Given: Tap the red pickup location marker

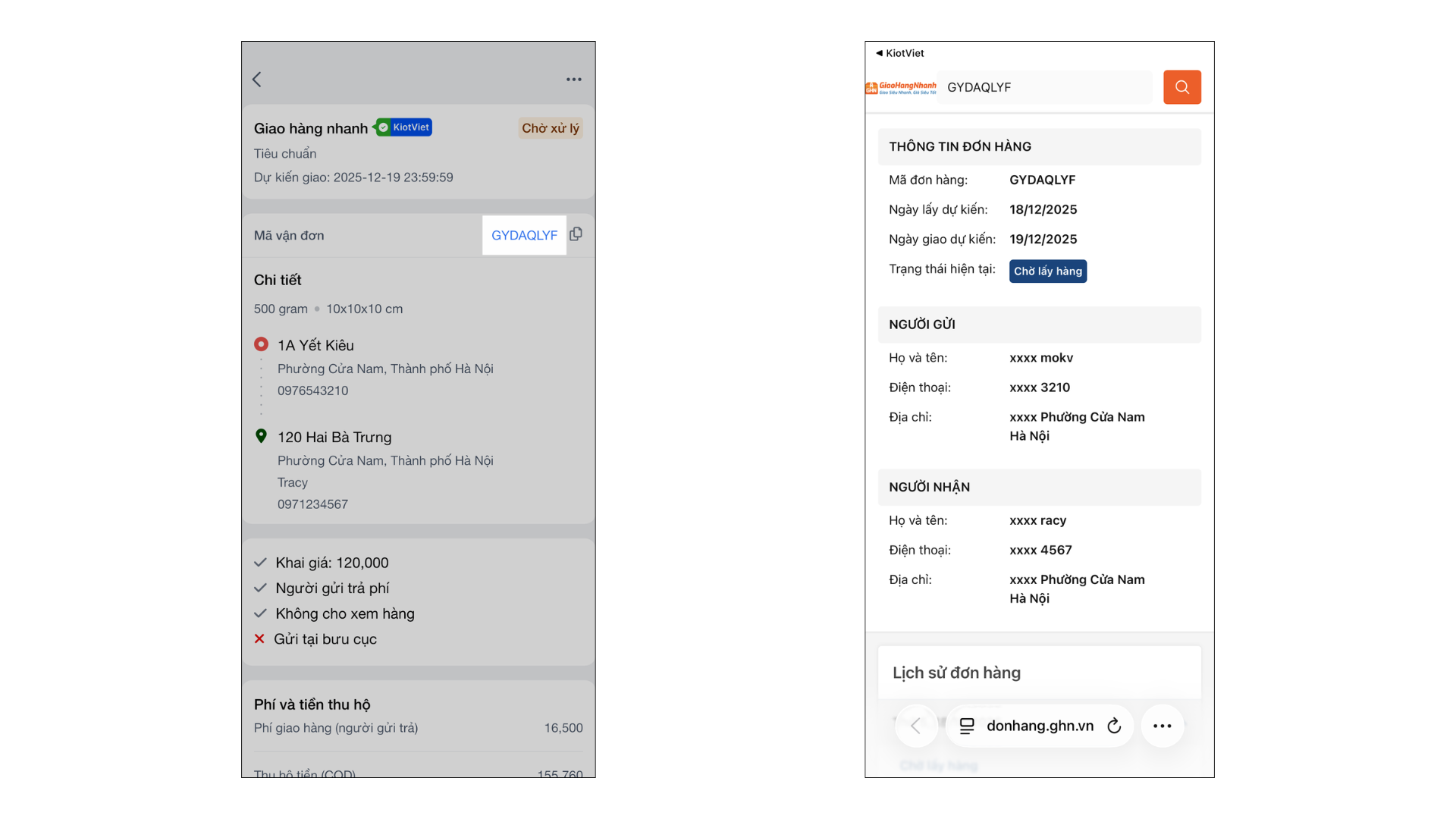Looking at the screenshot, I should (261, 344).
